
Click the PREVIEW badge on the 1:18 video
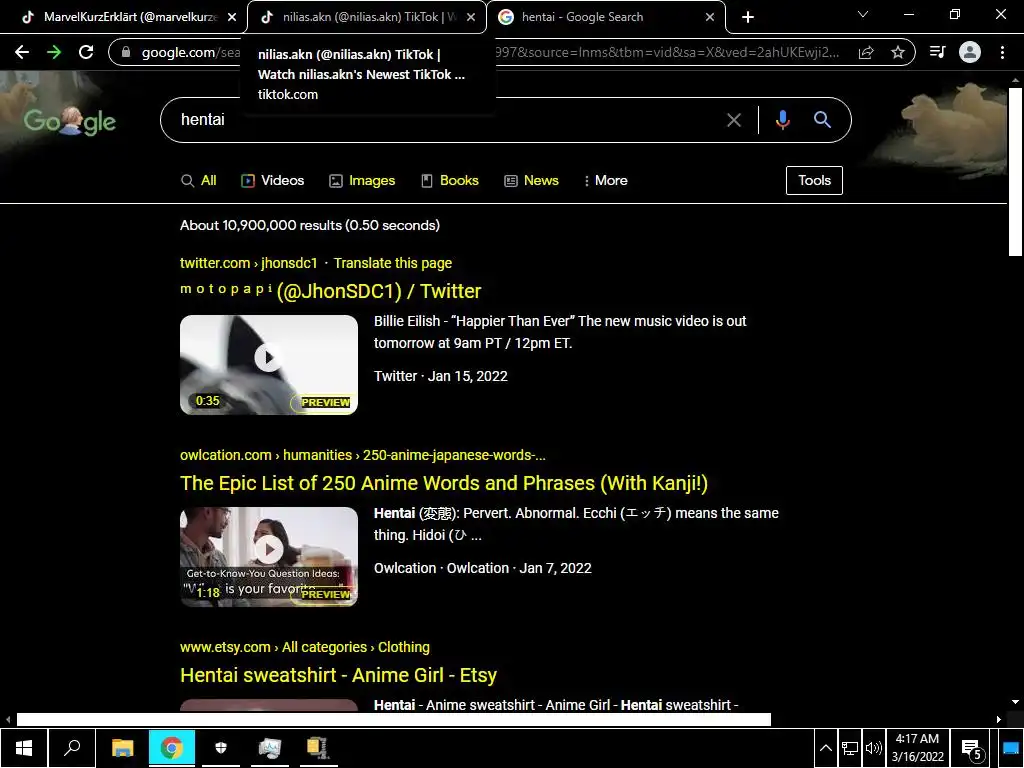tap(325, 594)
